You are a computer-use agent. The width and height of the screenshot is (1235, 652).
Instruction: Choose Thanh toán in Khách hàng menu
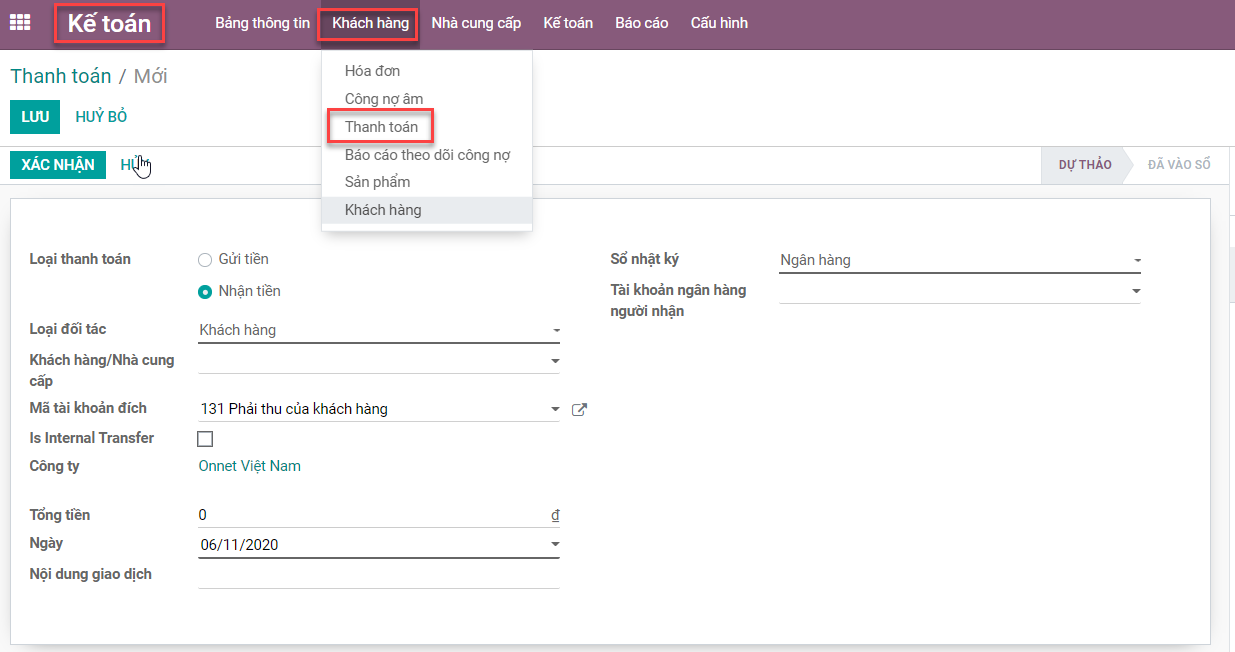(x=381, y=127)
